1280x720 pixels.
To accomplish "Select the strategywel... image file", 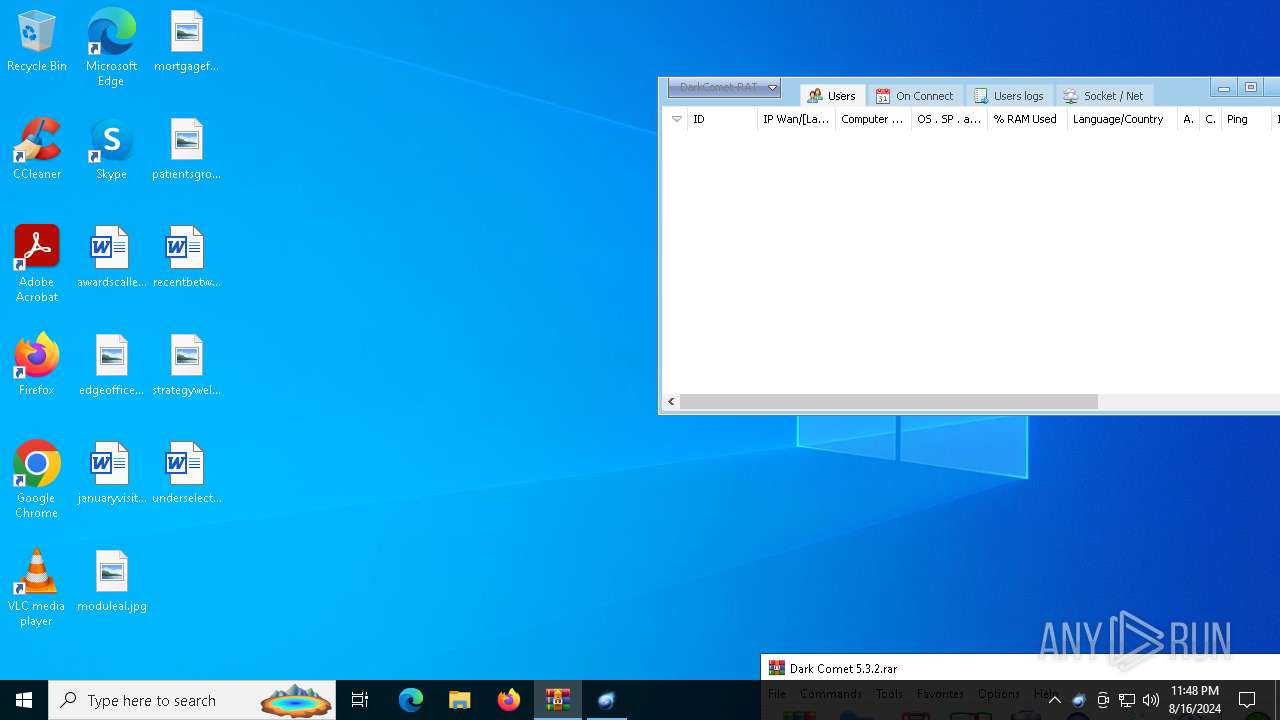I will pyautogui.click(x=186, y=366).
